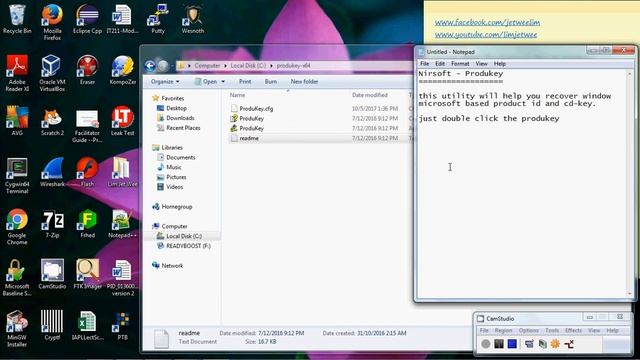Select the ProduKey.cfg file
Screen dimensions: 640x360
tap(256, 109)
